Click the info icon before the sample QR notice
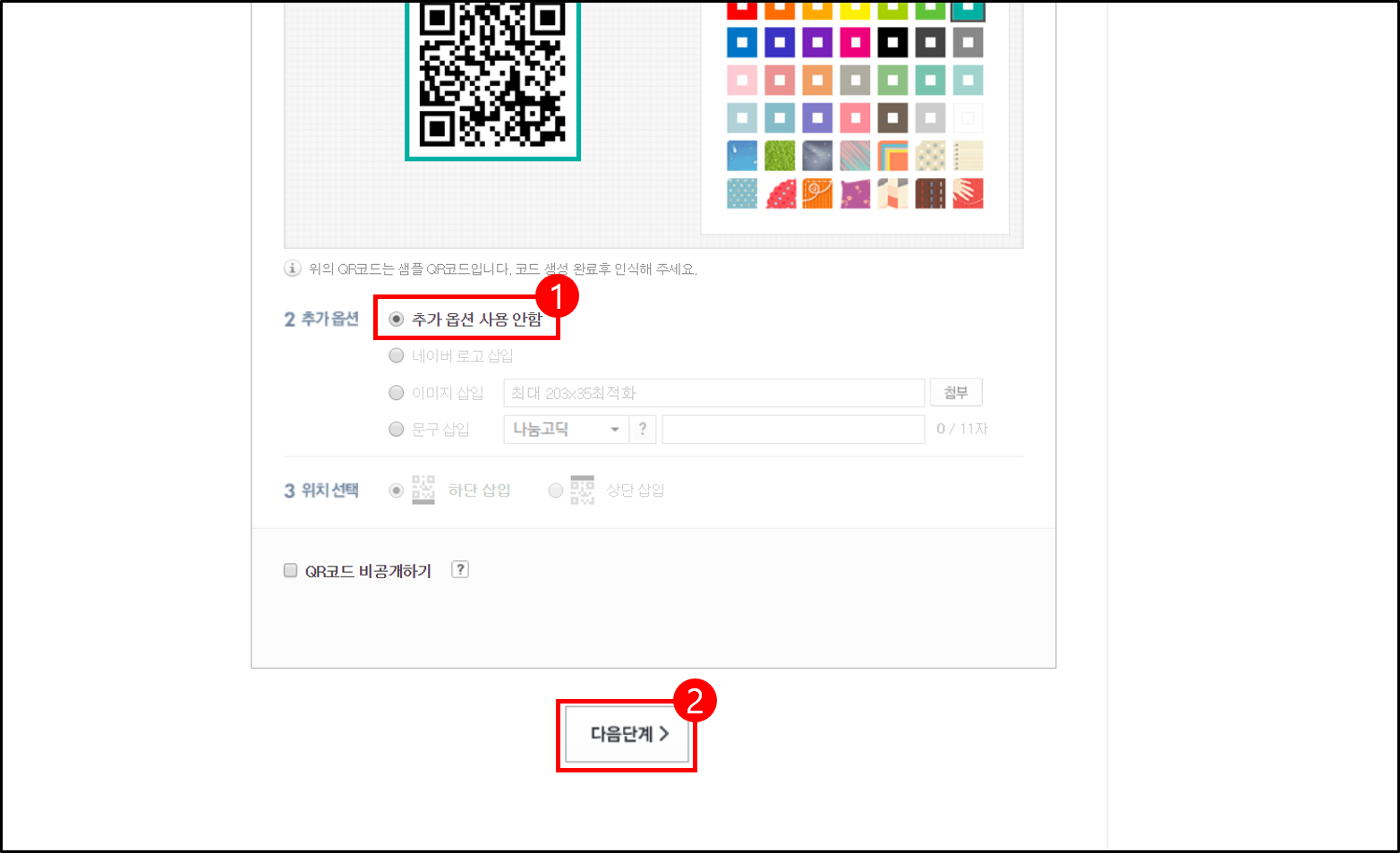 pyautogui.click(x=290, y=267)
